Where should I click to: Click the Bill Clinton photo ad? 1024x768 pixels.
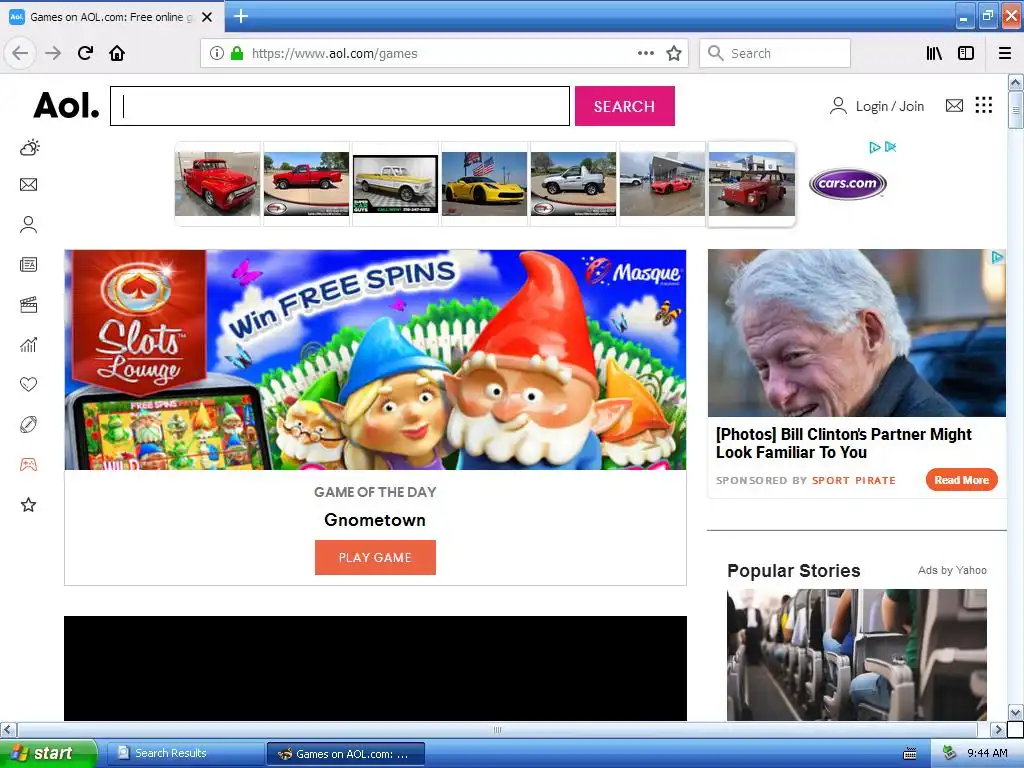coord(856,333)
